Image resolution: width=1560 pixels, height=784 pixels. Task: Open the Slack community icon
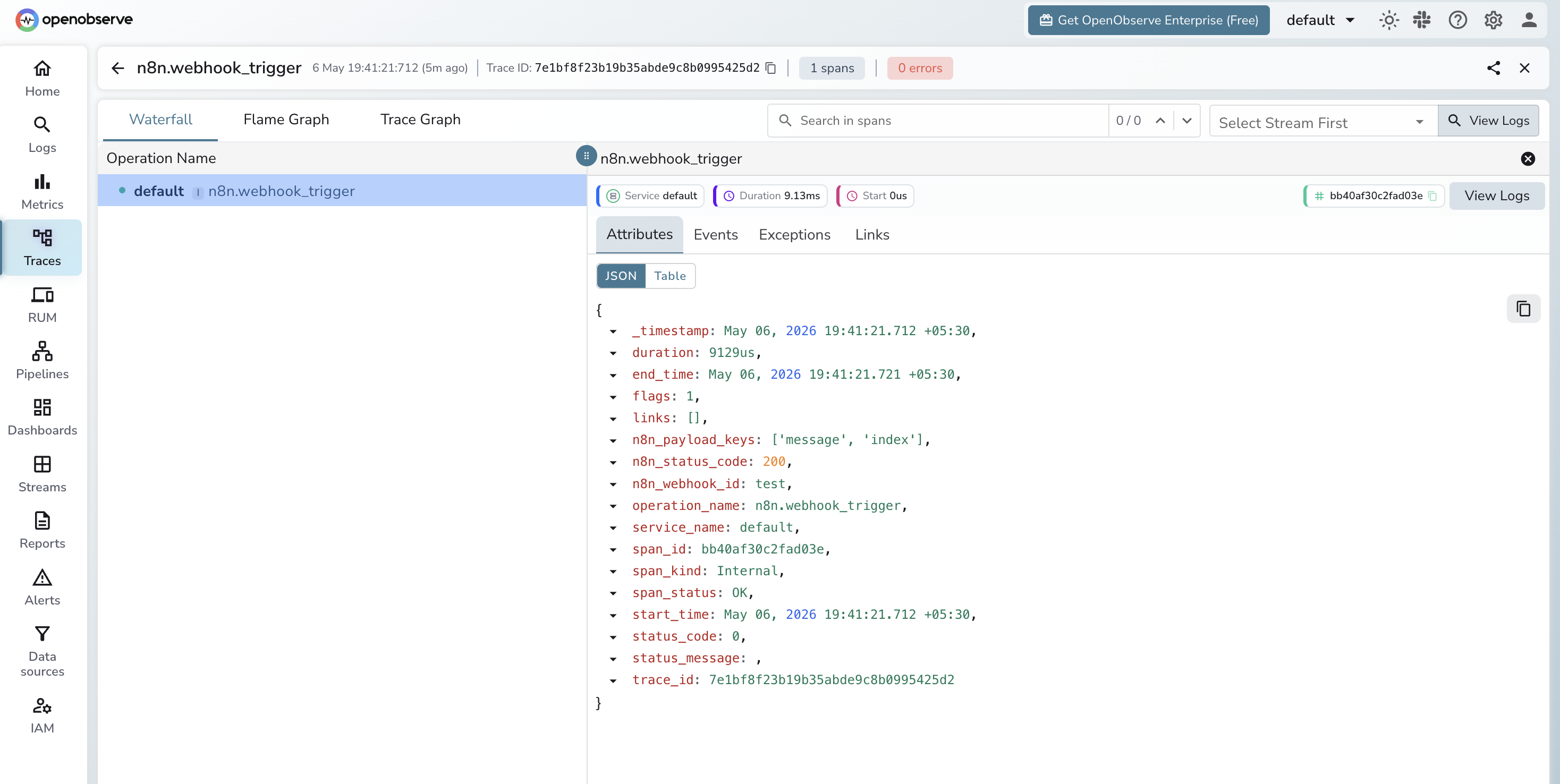1422,20
